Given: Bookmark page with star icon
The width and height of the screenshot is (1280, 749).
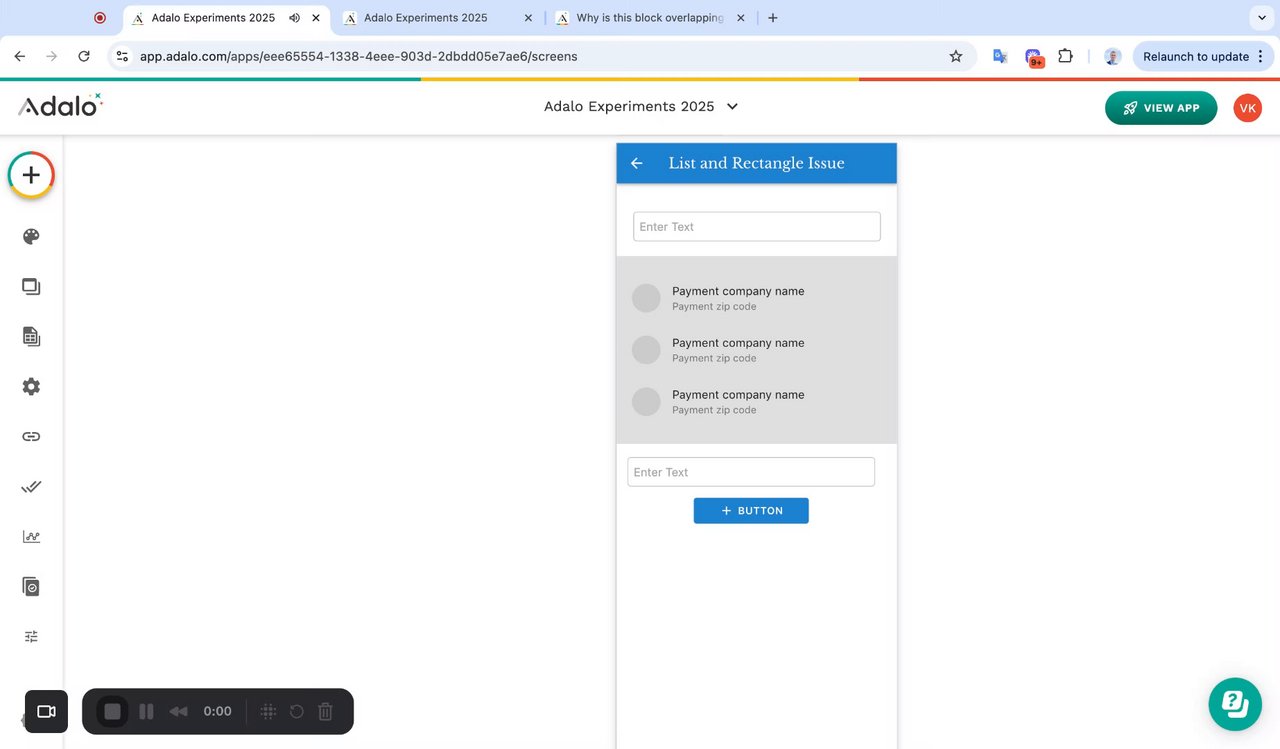Looking at the screenshot, I should click(956, 56).
